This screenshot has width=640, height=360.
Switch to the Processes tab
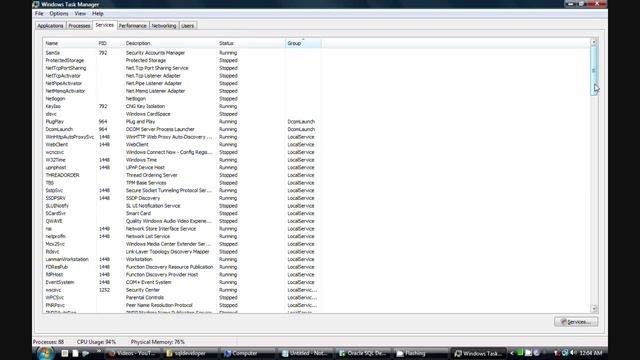[x=79, y=26]
